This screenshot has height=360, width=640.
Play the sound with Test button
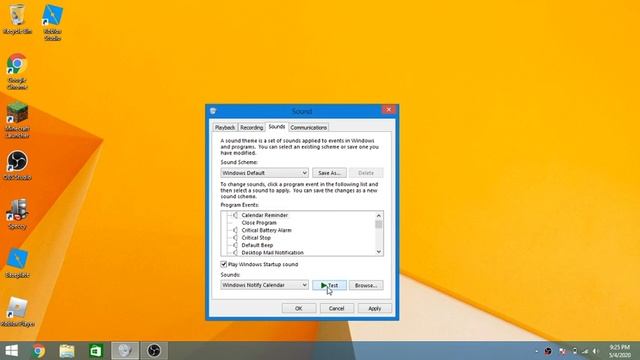click(329, 285)
